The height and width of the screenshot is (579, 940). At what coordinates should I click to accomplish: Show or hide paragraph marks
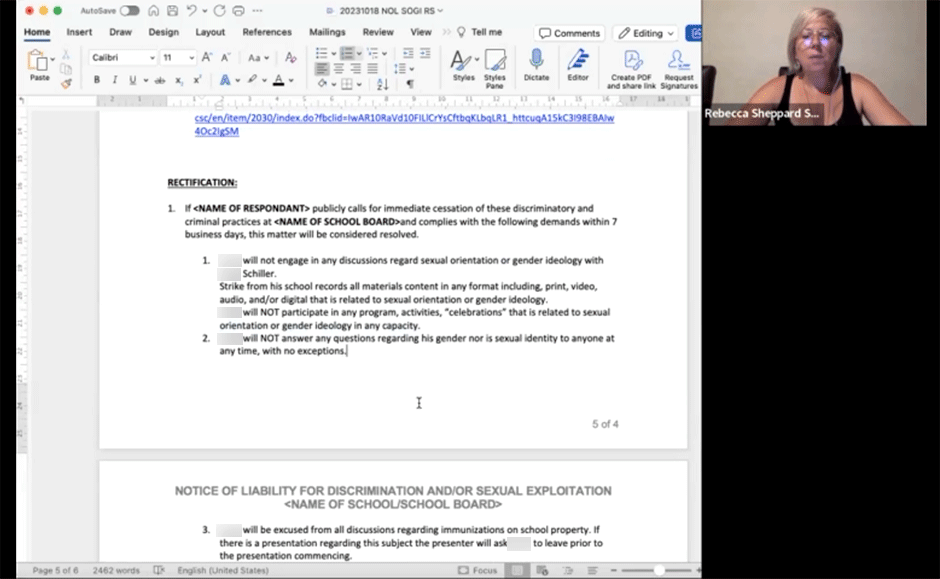[x=410, y=84]
